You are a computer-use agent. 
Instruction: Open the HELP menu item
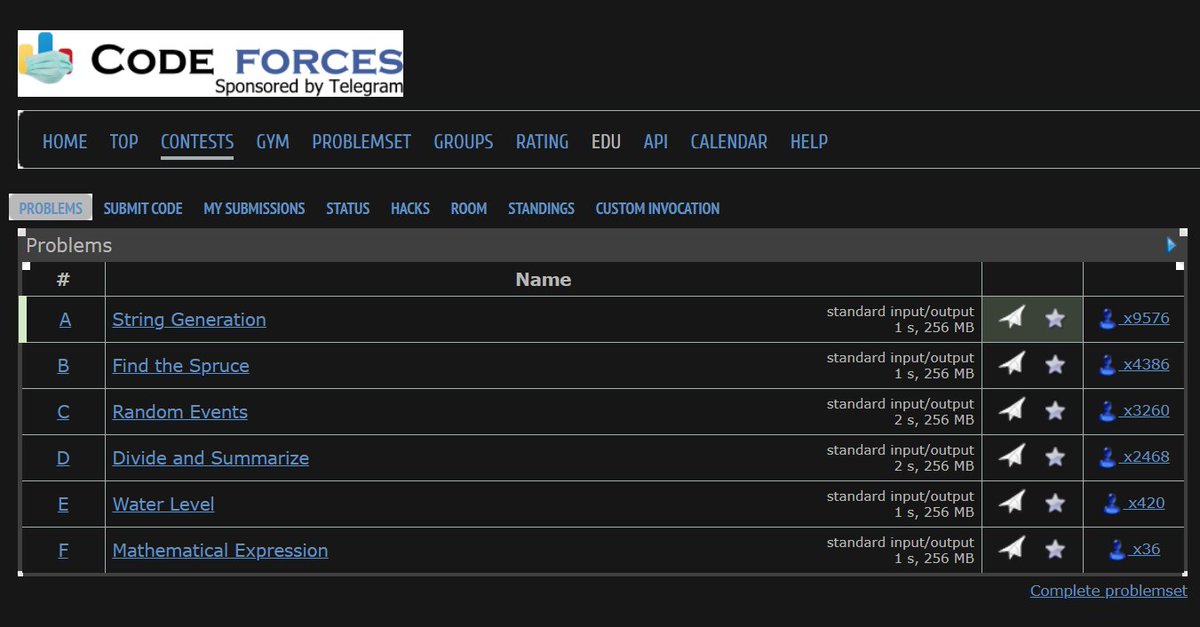click(809, 142)
